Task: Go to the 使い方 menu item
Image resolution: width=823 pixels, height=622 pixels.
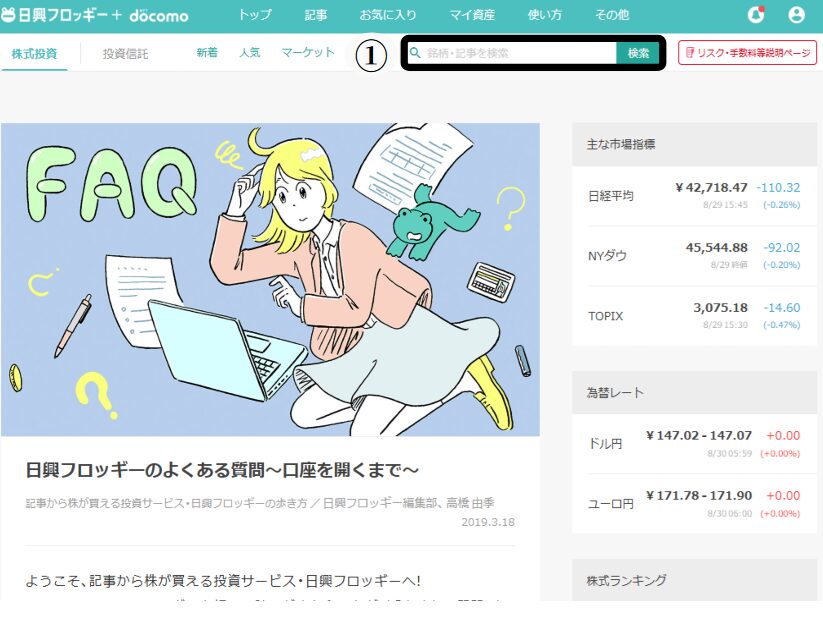Action: pos(544,15)
